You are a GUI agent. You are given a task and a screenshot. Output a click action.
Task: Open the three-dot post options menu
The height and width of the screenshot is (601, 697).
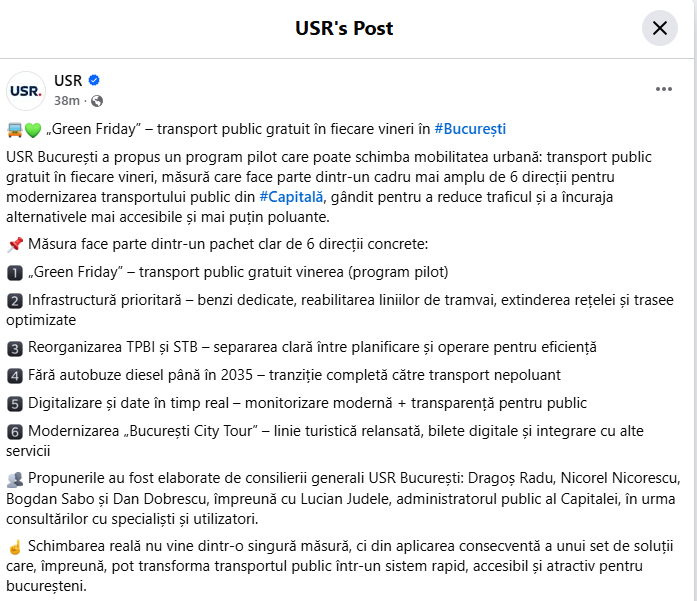(664, 89)
